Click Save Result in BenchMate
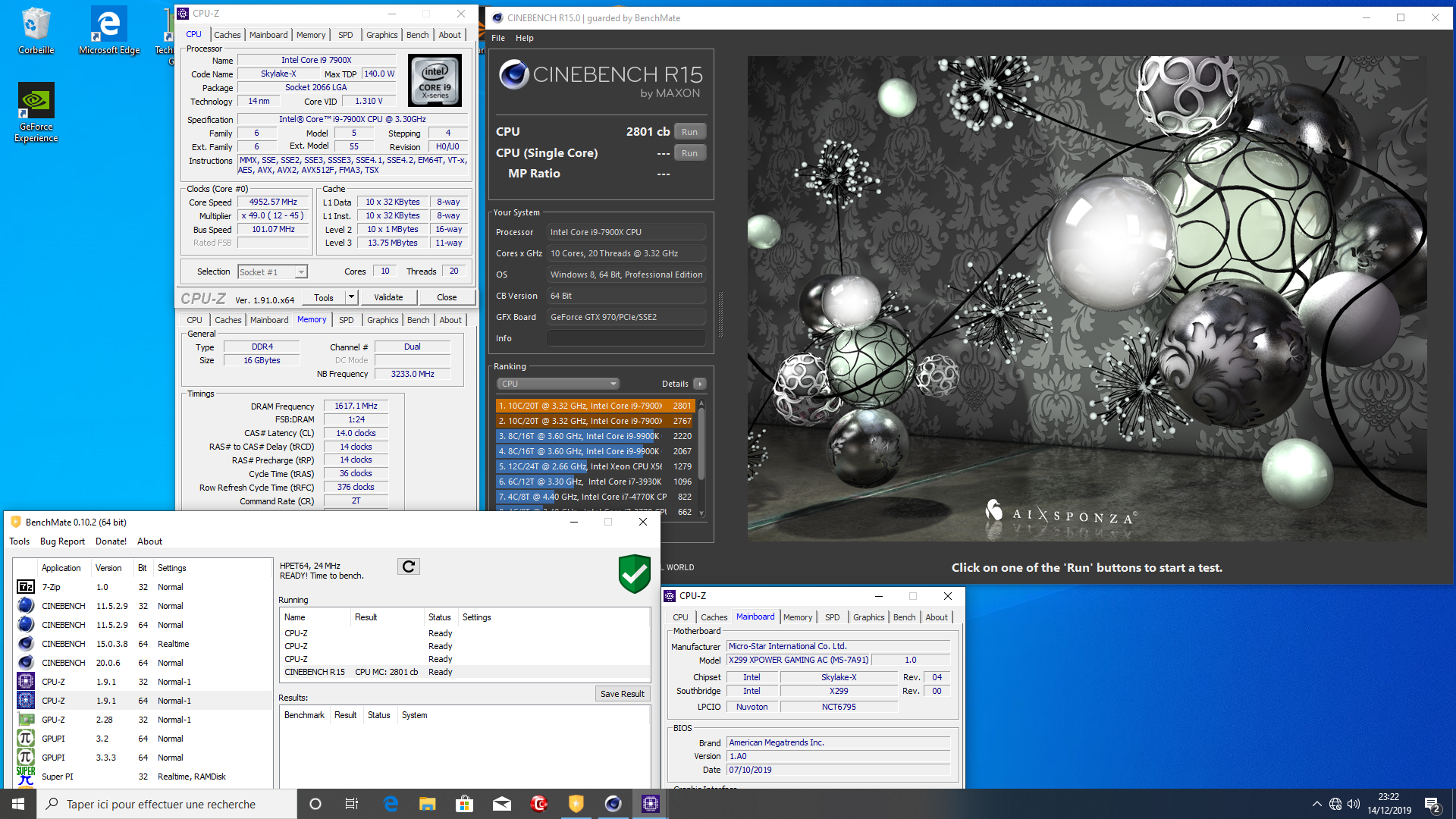1456x819 pixels. pyautogui.click(x=622, y=694)
